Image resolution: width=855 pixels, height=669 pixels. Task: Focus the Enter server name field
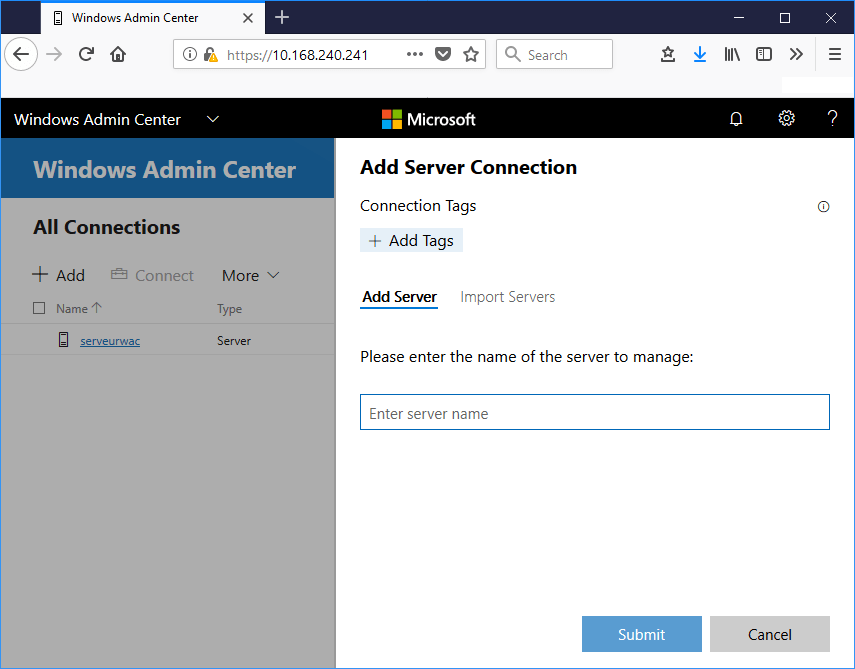pos(594,412)
